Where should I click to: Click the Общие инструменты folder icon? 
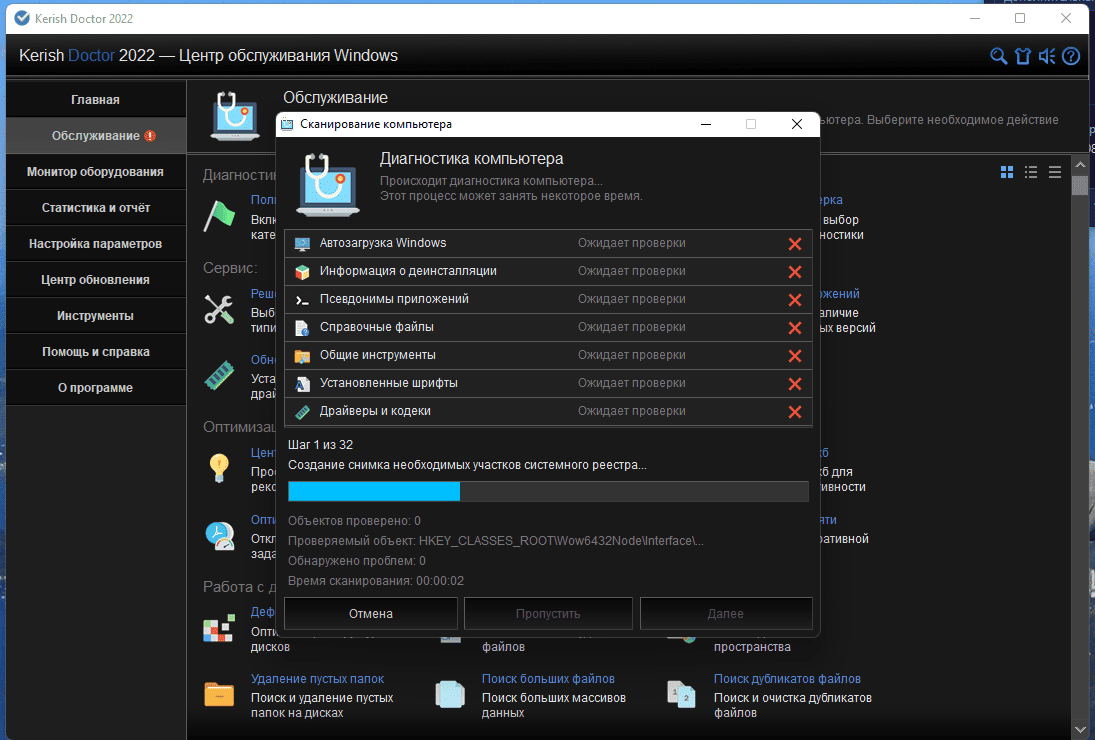[x=302, y=355]
